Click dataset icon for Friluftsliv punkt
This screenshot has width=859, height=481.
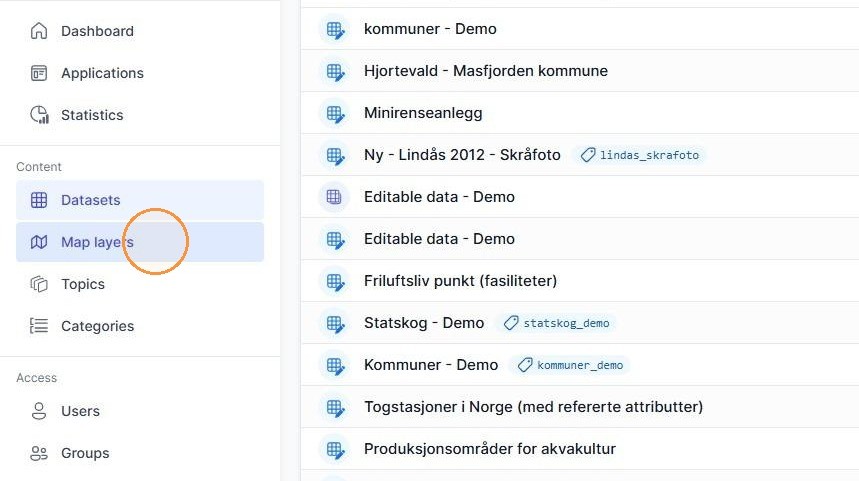[335, 282]
